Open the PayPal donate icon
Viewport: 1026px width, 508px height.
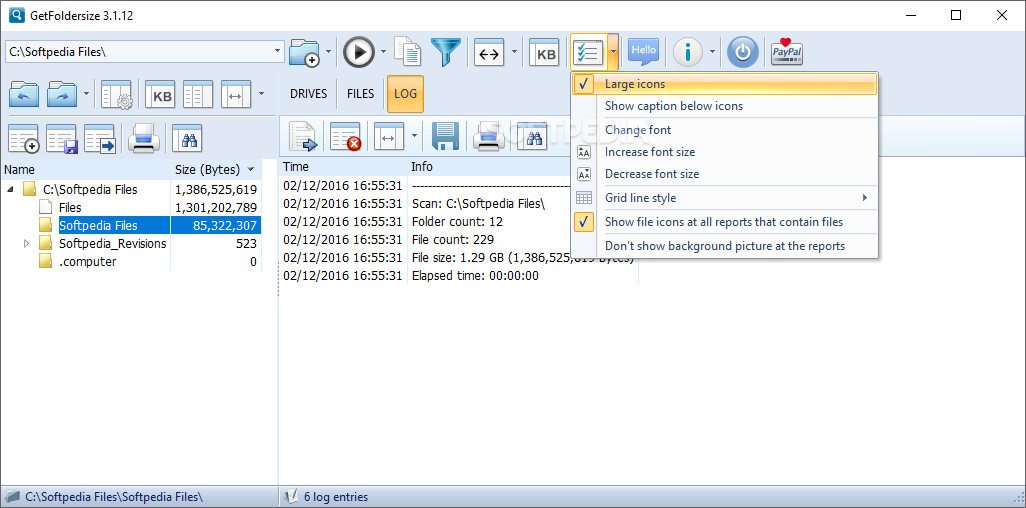[x=787, y=52]
